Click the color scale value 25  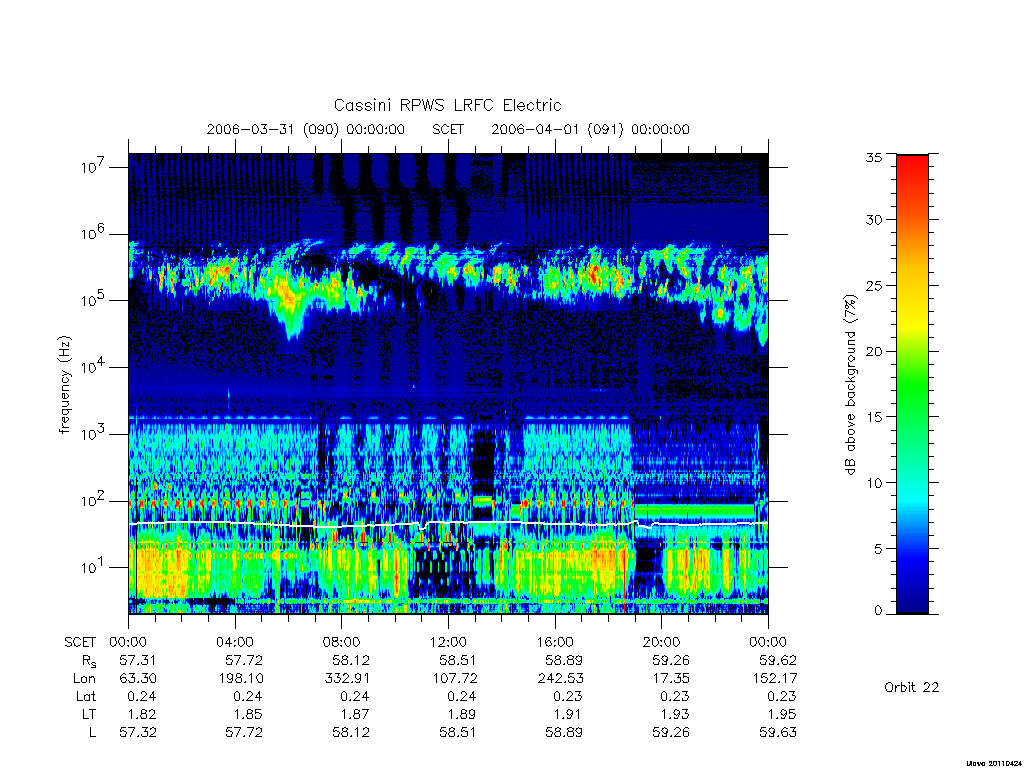(x=874, y=285)
